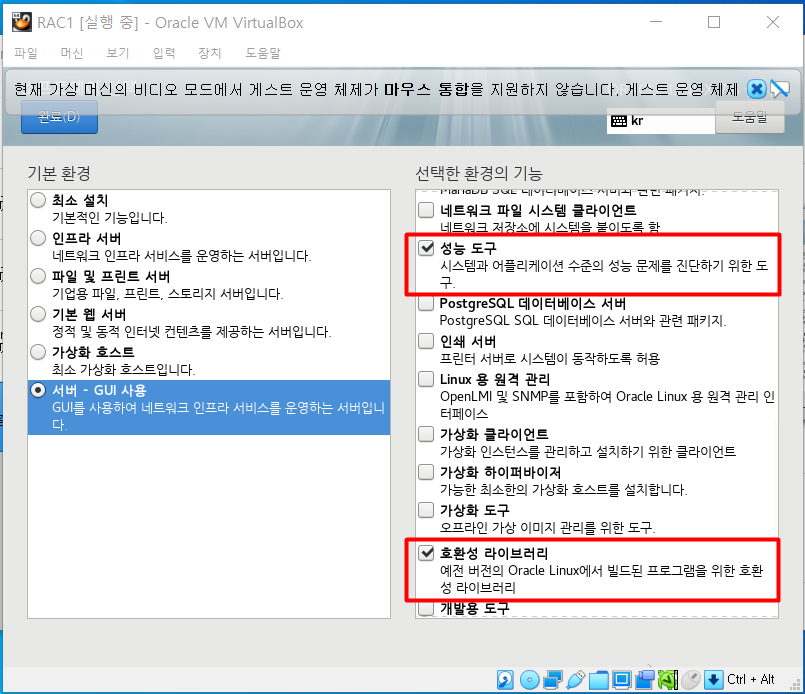Dismiss the mouse integration notification with blue X
Screen dimensions: 805x694
point(757,89)
